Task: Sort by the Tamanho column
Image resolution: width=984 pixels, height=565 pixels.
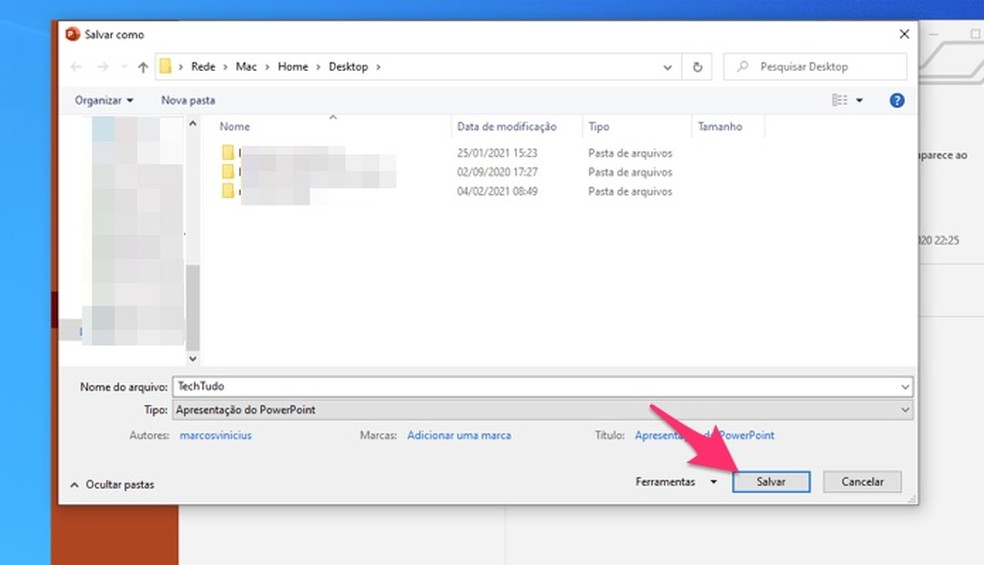Action: [720, 127]
